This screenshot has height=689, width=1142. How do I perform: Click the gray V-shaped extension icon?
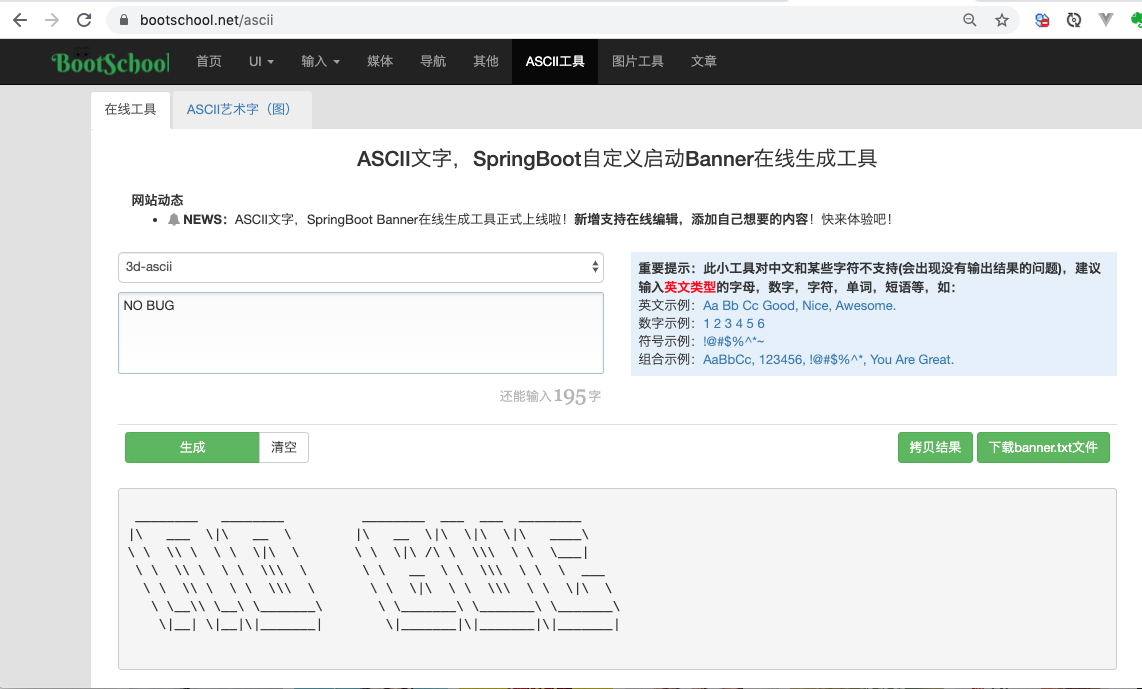pos(1106,20)
